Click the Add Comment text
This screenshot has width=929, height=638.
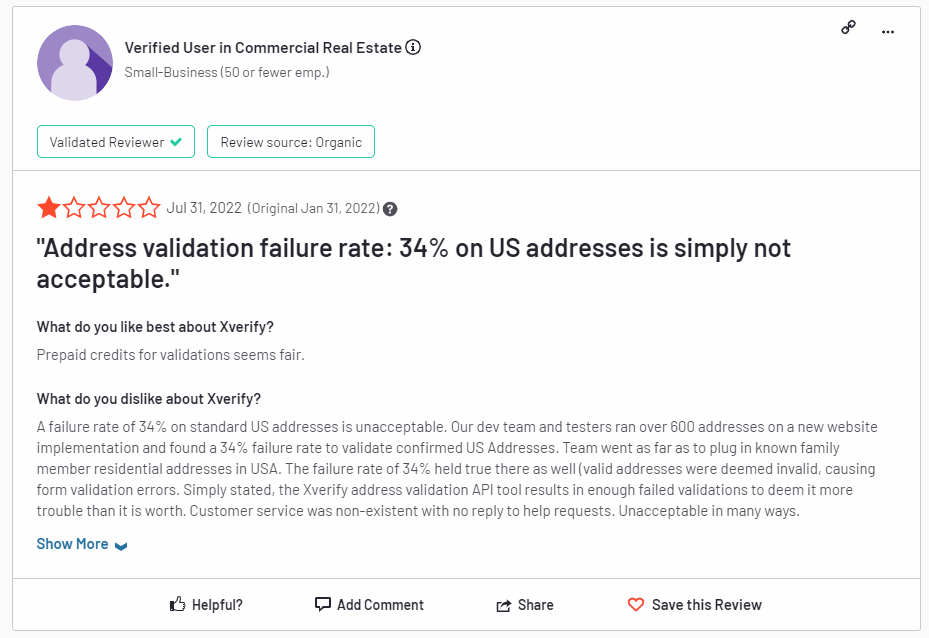click(x=380, y=605)
